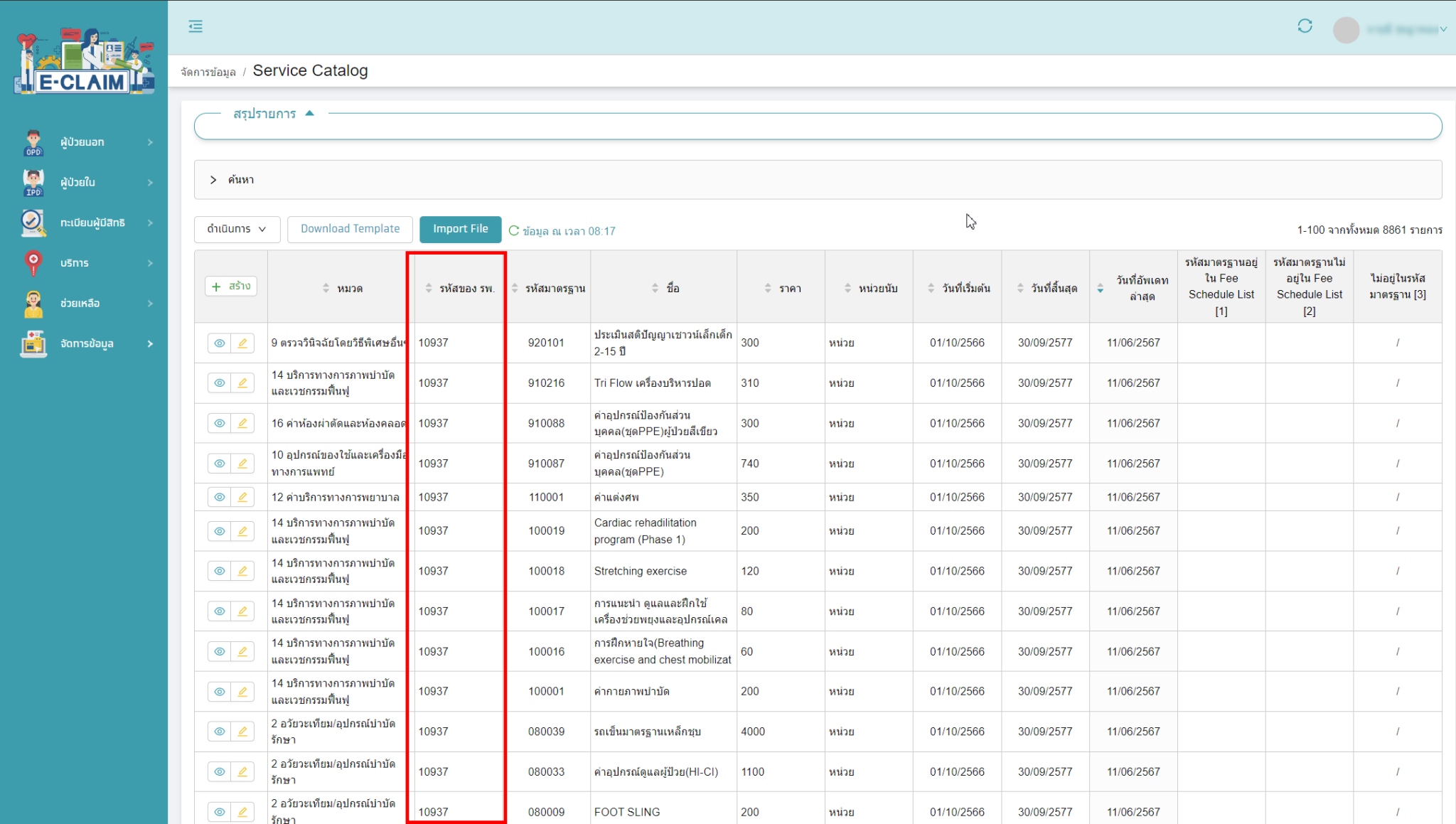This screenshot has width=1456, height=824.
Task: Click the Download Template button
Action: pos(350,229)
